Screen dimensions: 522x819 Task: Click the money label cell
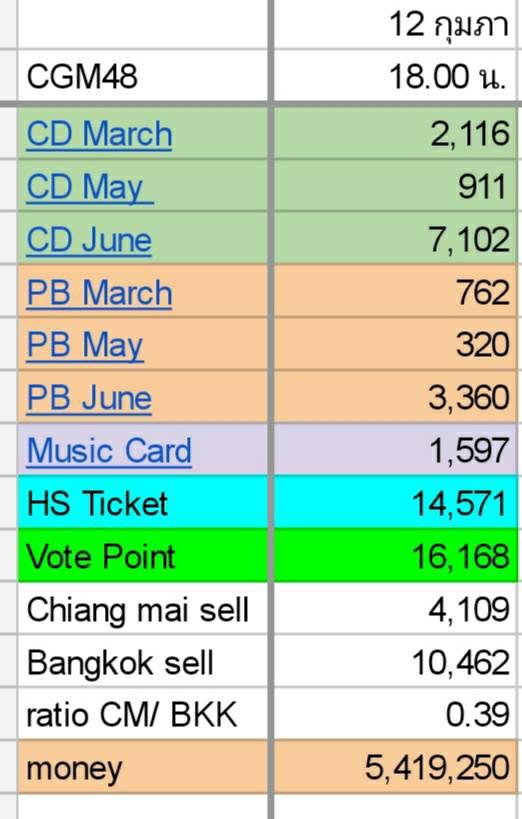point(143,767)
